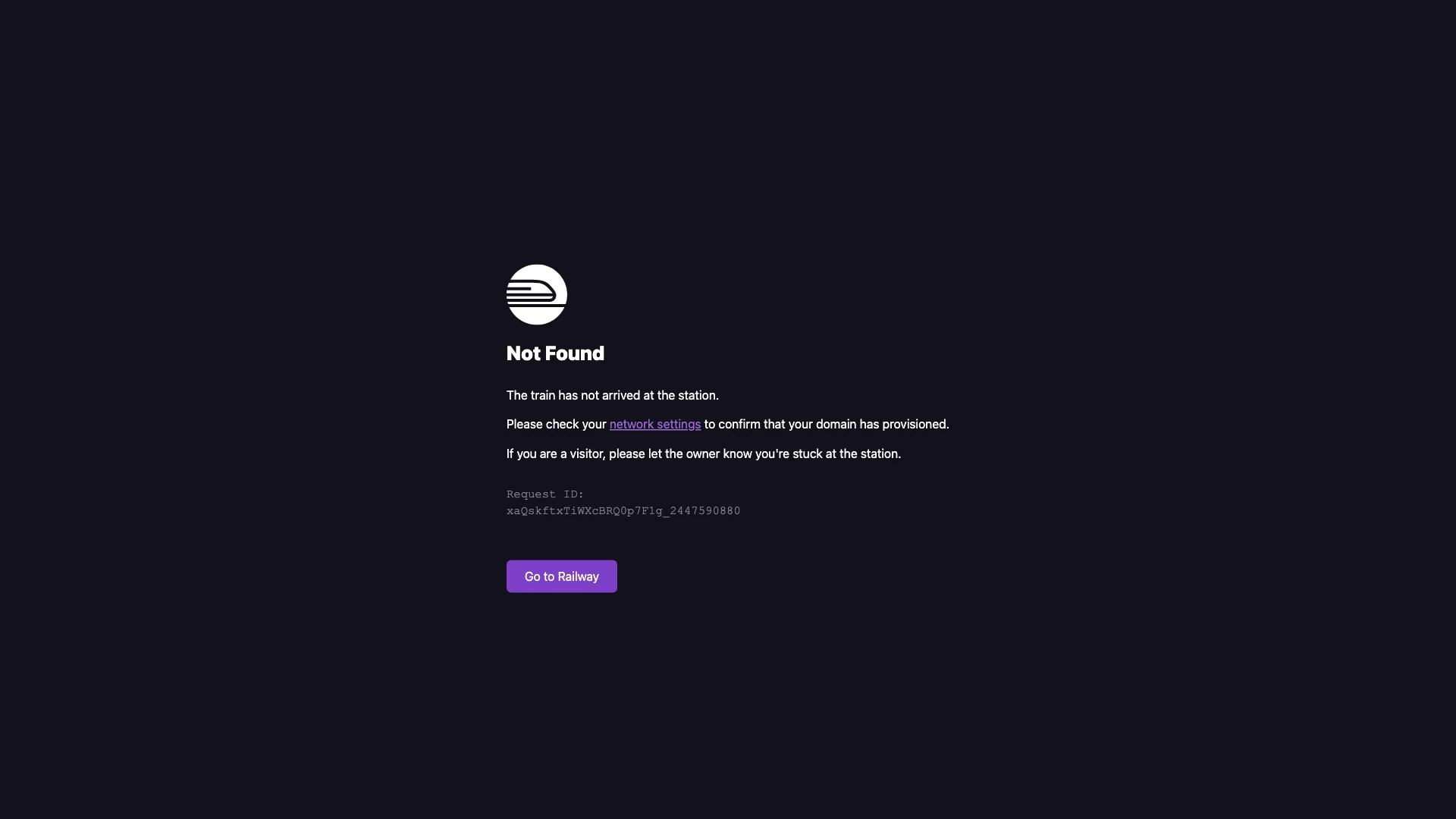The image size is (1456, 819).
Task: Click the word 'arrived' in the first message
Action: tap(621, 395)
